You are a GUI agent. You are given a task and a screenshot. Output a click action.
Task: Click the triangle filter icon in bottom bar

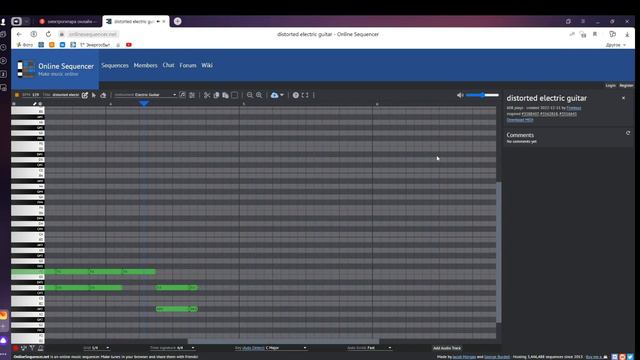point(32,348)
